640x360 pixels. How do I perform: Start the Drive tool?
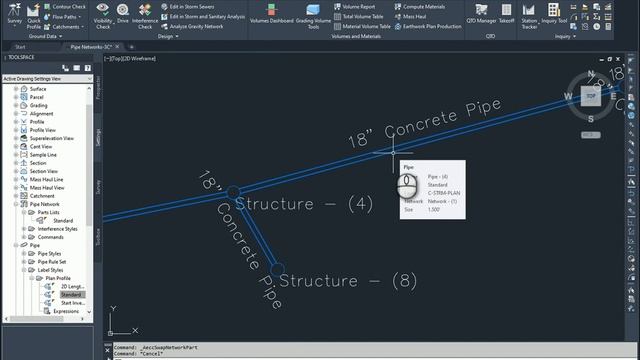coord(122,13)
